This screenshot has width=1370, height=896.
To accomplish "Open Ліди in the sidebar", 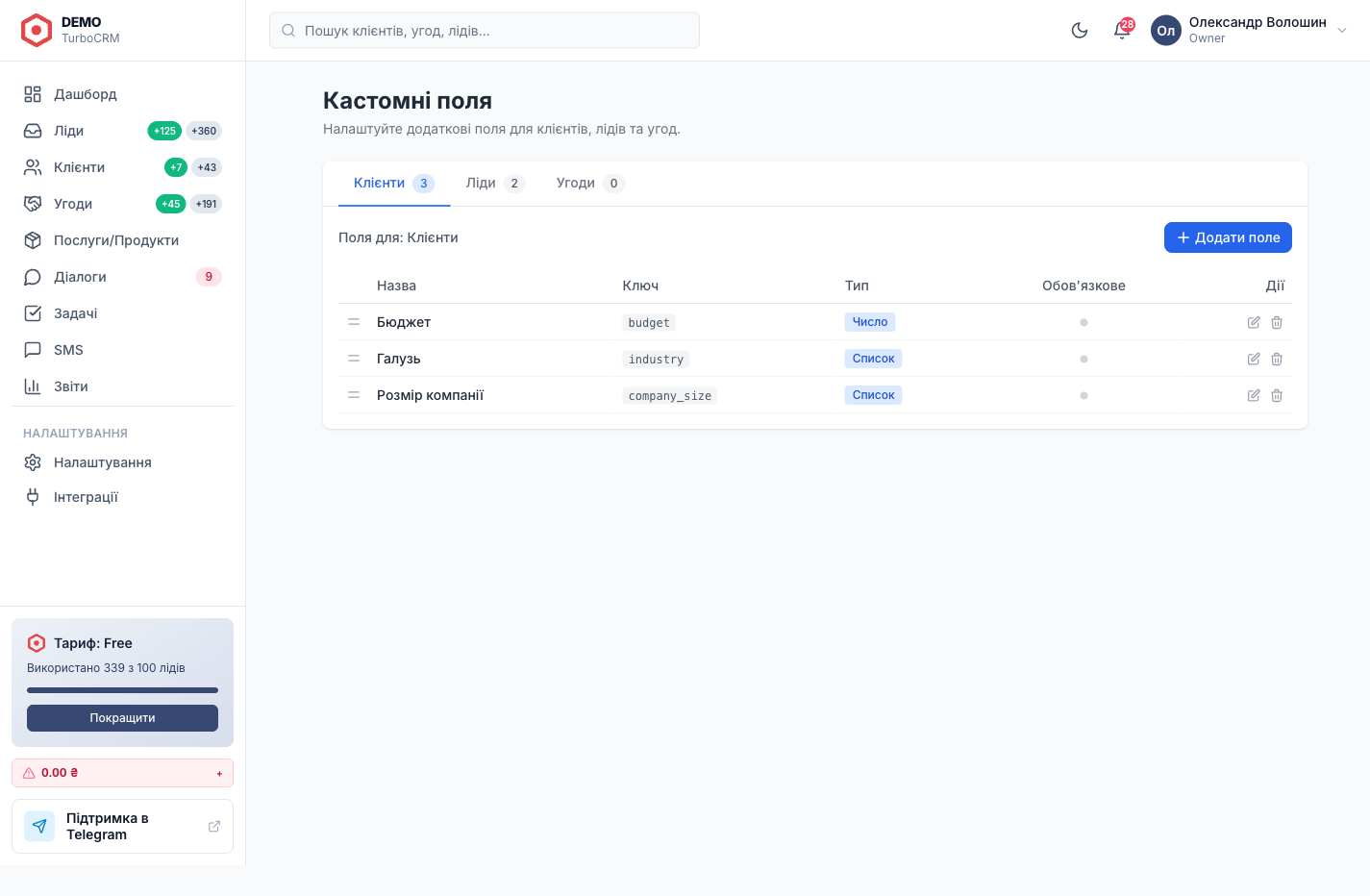I will pos(122,131).
